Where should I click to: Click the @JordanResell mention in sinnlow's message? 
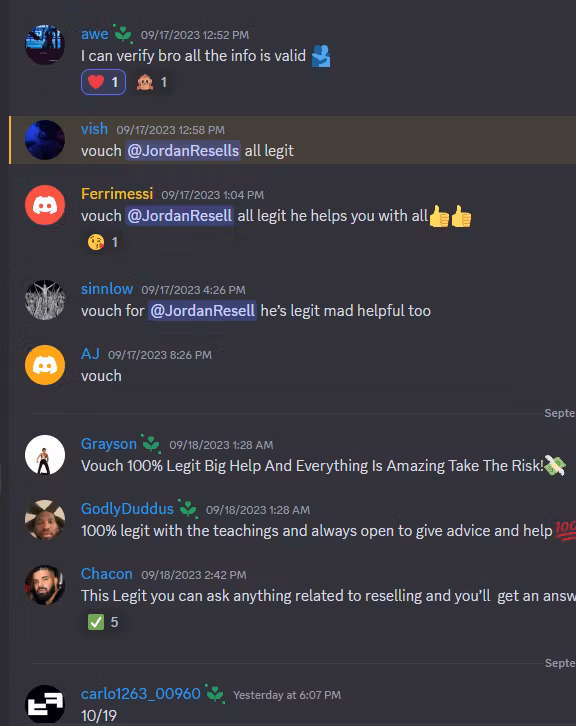click(202, 310)
